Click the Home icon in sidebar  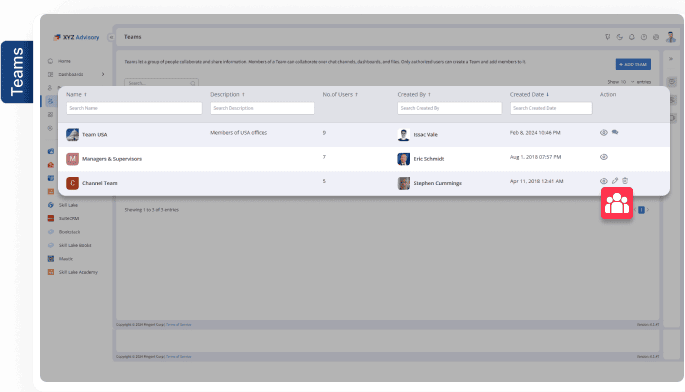[x=50, y=61]
